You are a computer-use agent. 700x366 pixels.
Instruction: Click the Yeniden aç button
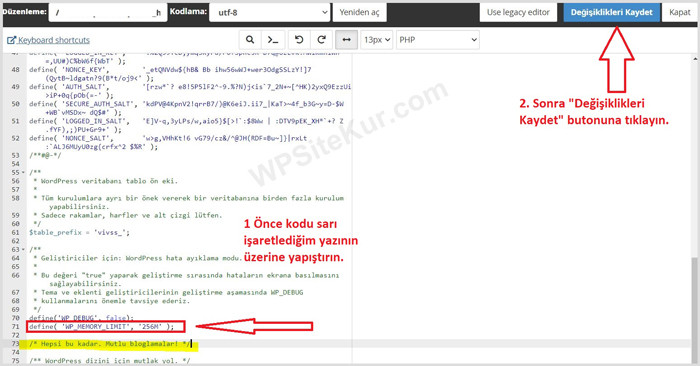pyautogui.click(x=359, y=12)
